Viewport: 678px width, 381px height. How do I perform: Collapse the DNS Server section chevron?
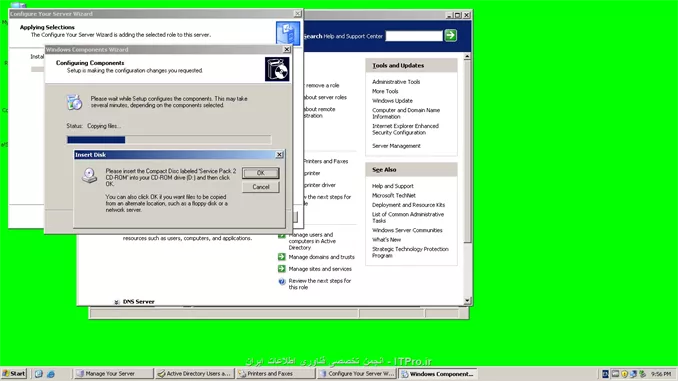point(116,302)
